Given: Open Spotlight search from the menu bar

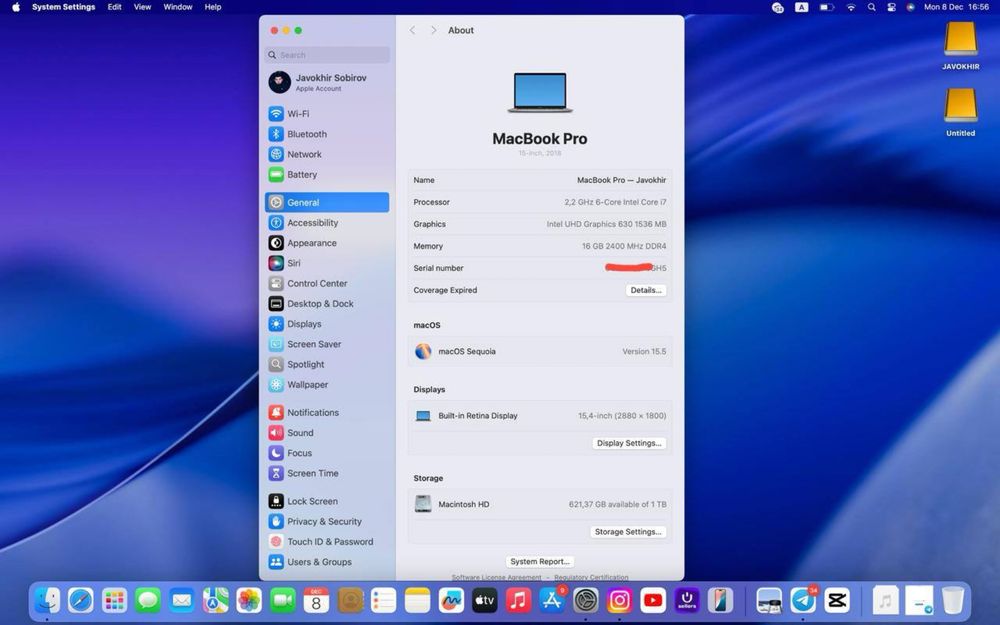Looking at the screenshot, I should (x=871, y=7).
